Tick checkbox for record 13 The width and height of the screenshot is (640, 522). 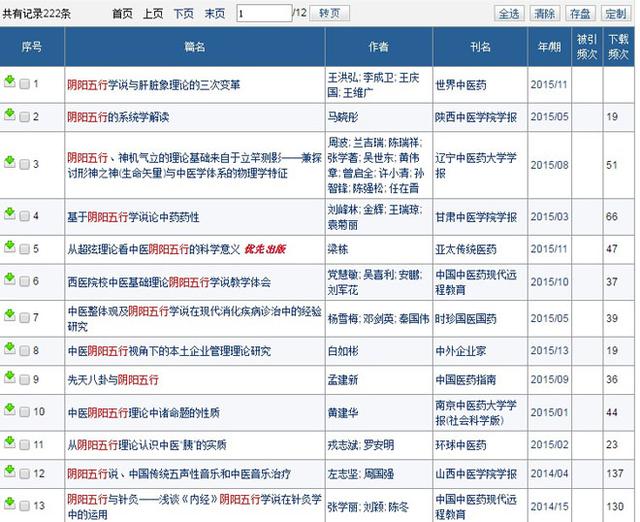(24, 506)
